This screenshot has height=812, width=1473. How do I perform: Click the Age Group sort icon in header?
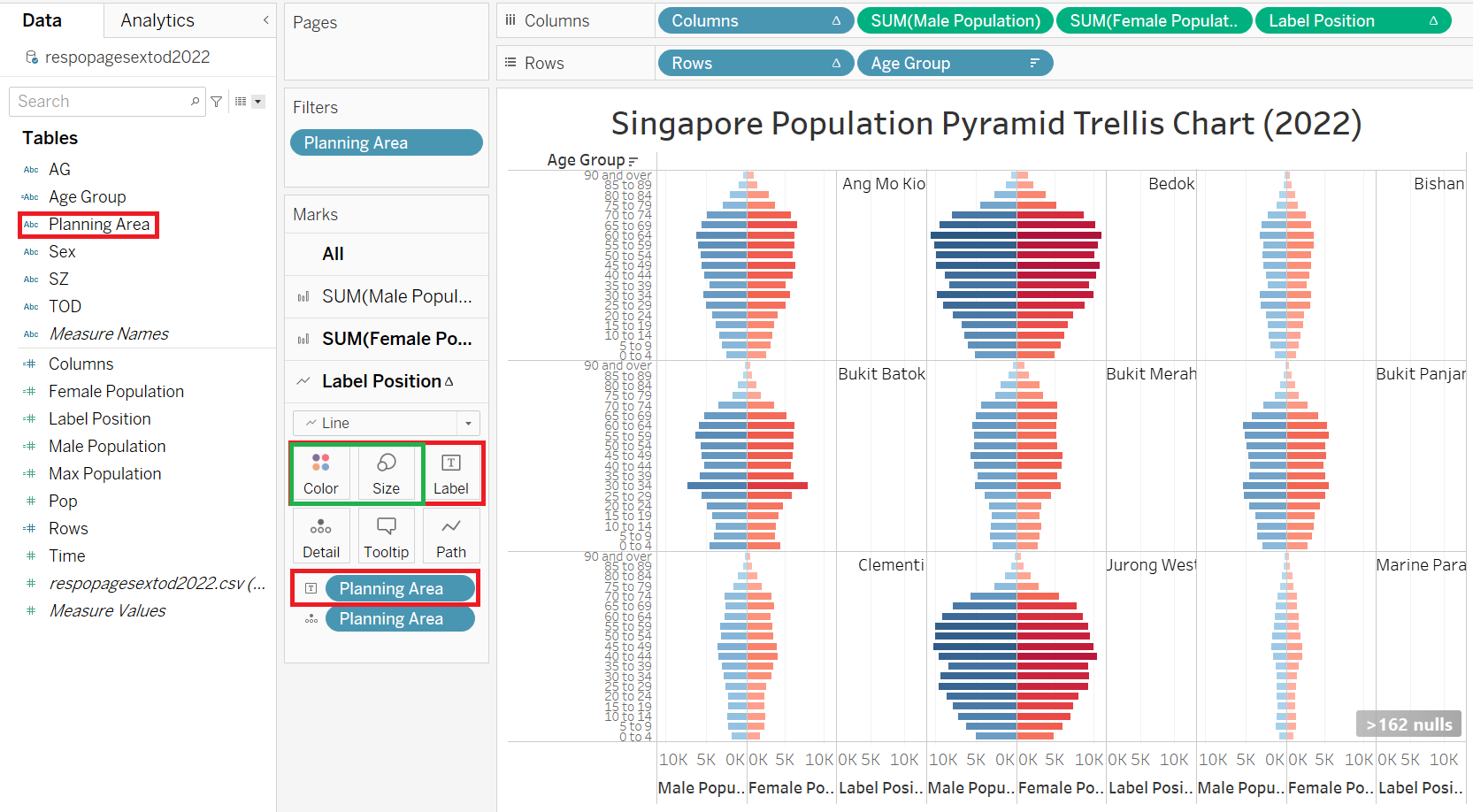click(633, 161)
